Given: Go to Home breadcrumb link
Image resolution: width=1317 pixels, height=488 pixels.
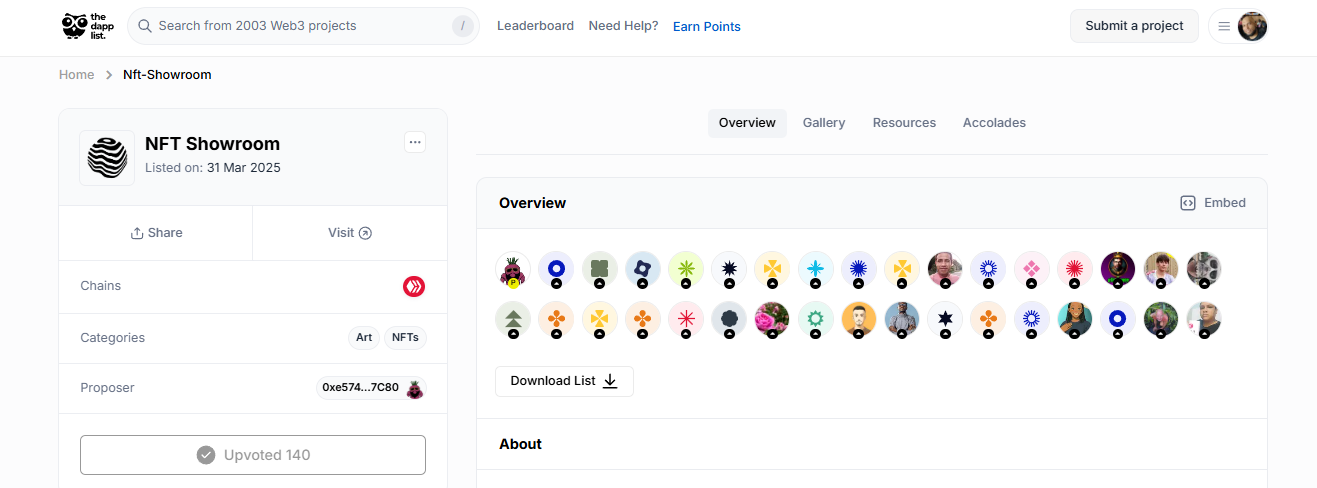Looking at the screenshot, I should [76, 75].
